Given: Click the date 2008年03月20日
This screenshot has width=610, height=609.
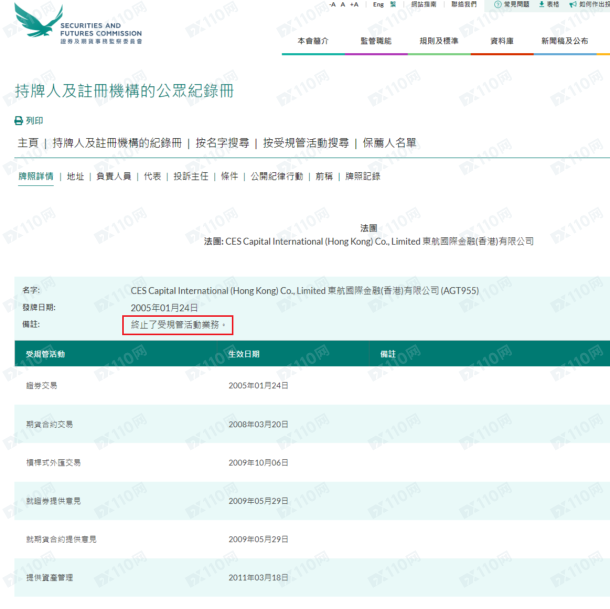Looking at the screenshot, I should coord(258,424).
